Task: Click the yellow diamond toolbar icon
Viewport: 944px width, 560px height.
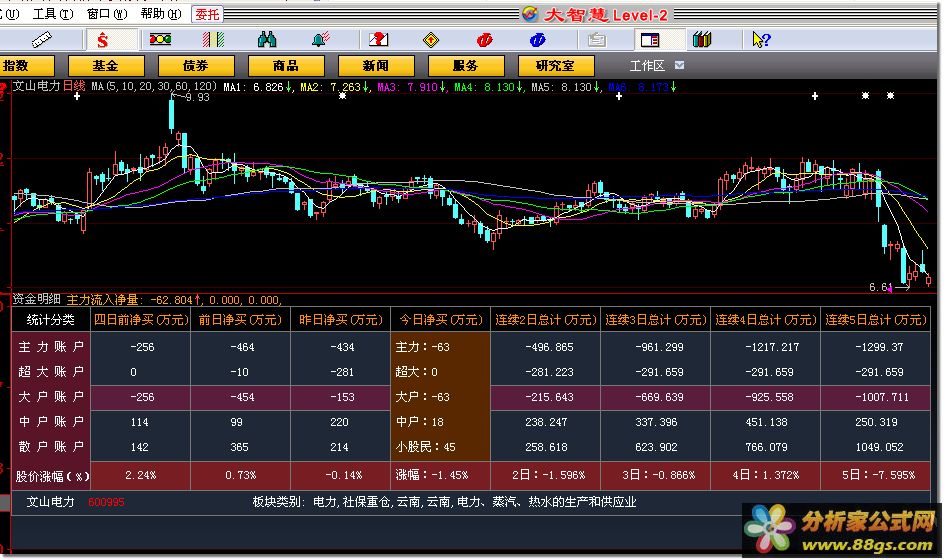Action: [x=430, y=40]
